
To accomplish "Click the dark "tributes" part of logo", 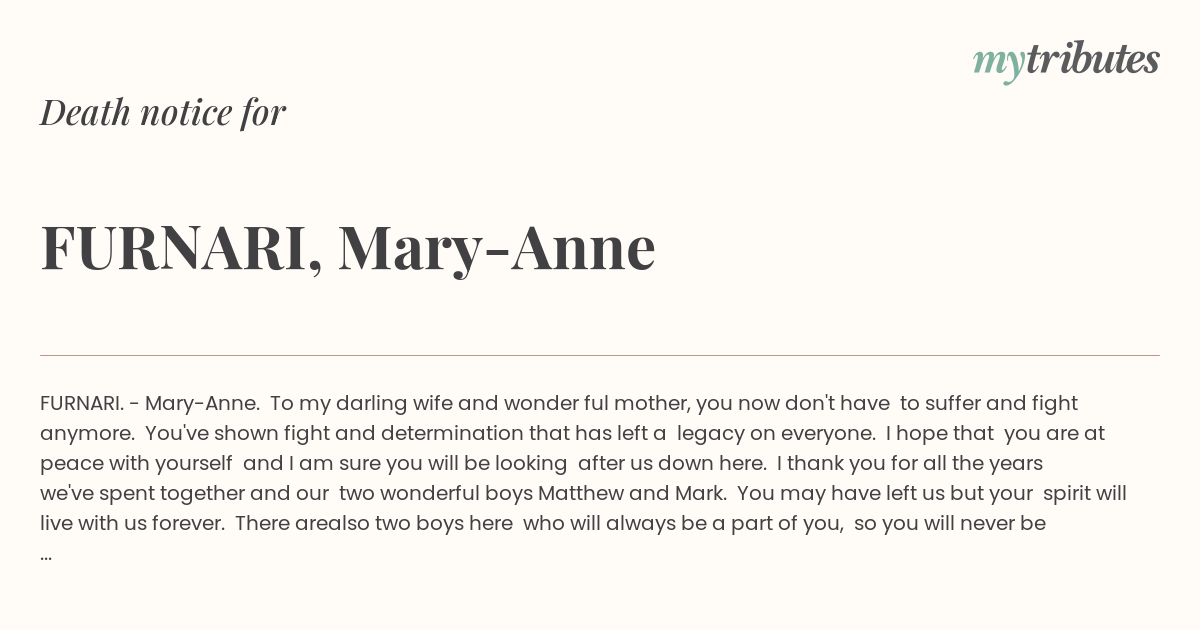I will pos(1093,59).
